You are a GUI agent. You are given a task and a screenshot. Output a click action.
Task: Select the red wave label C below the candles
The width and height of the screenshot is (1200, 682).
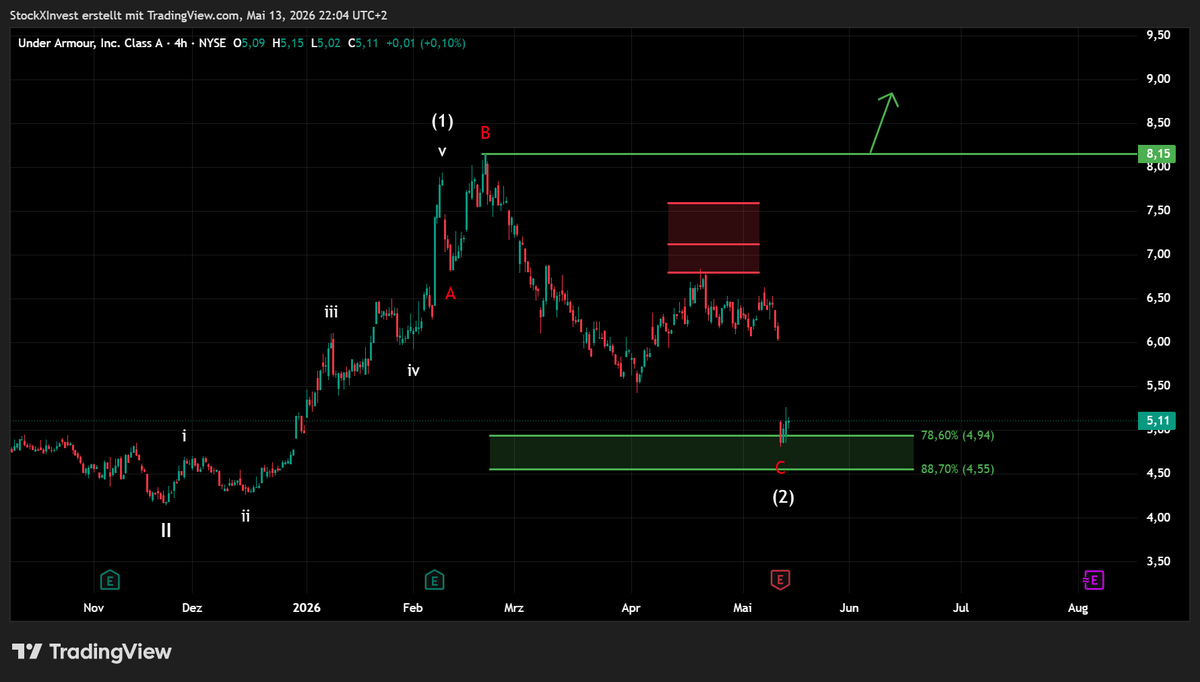pyautogui.click(x=780, y=467)
